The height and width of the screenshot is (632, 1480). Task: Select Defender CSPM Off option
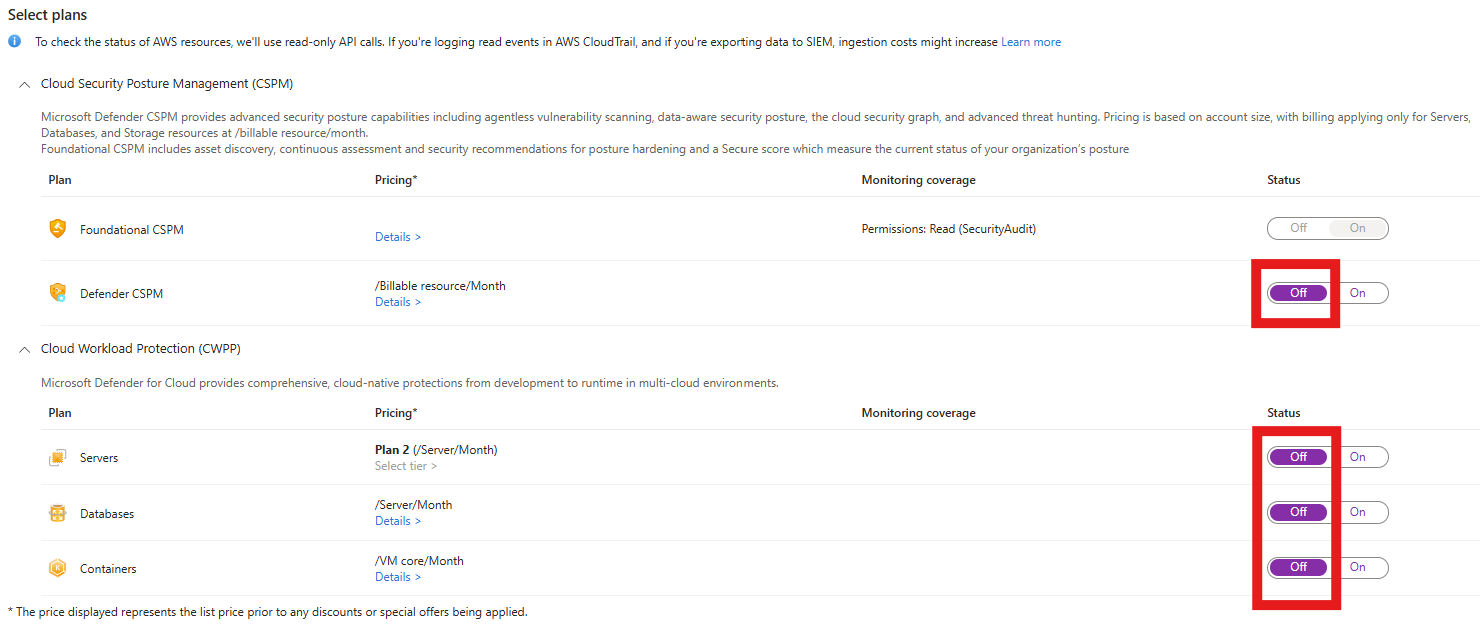pos(1298,293)
